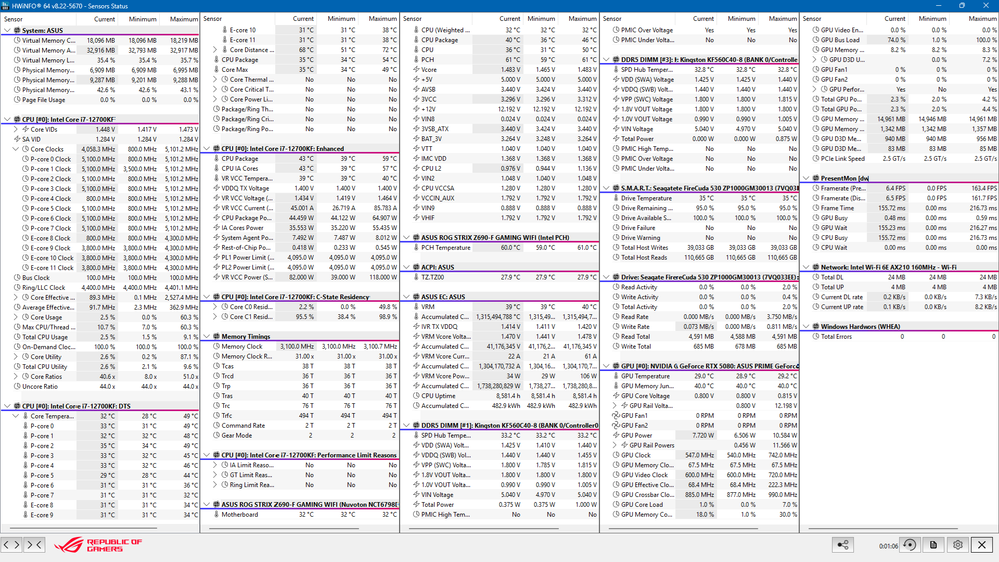Screen dimensions: 999x562
Task: Expand the GPU Rail Voltages entry
Action: [615, 405]
